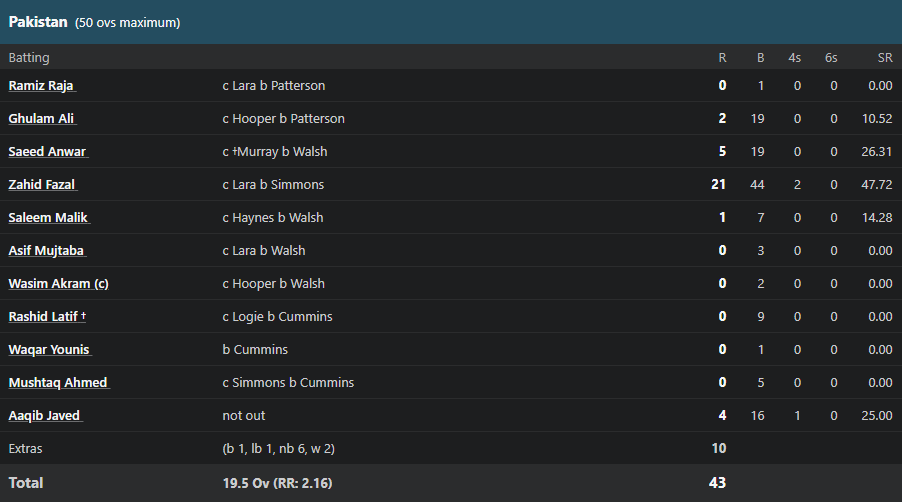902x502 pixels.
Task: View Mushtaq Ahmed player page
Action: 59,383
